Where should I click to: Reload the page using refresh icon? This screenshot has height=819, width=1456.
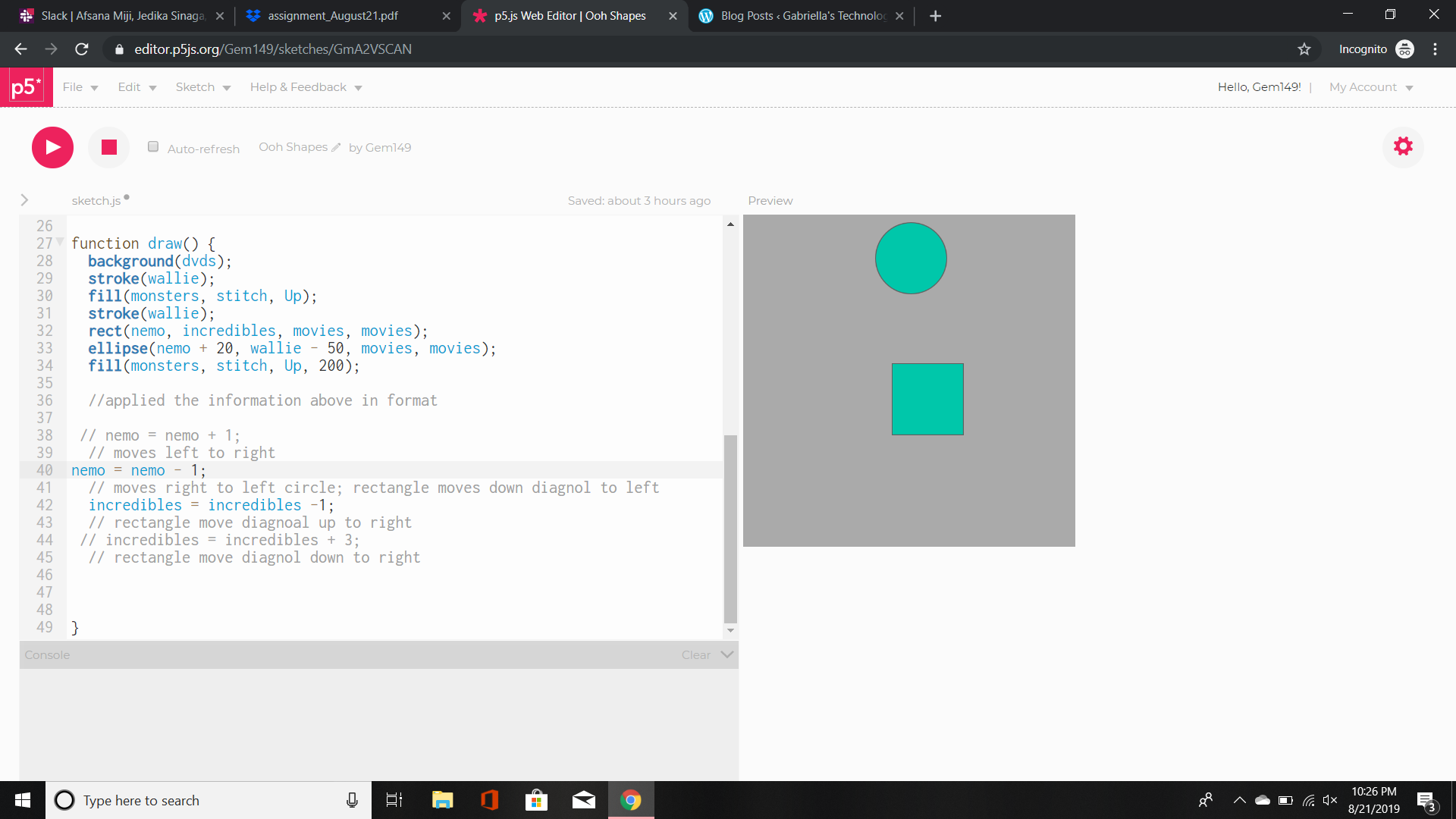82,49
